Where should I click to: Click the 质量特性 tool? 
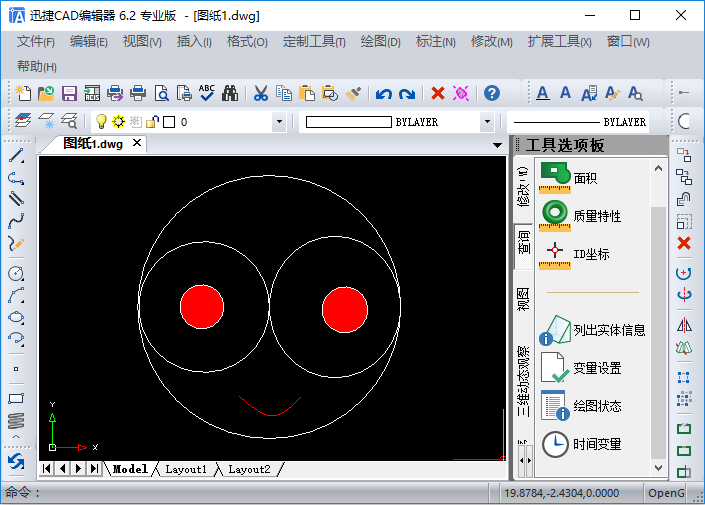click(580, 216)
